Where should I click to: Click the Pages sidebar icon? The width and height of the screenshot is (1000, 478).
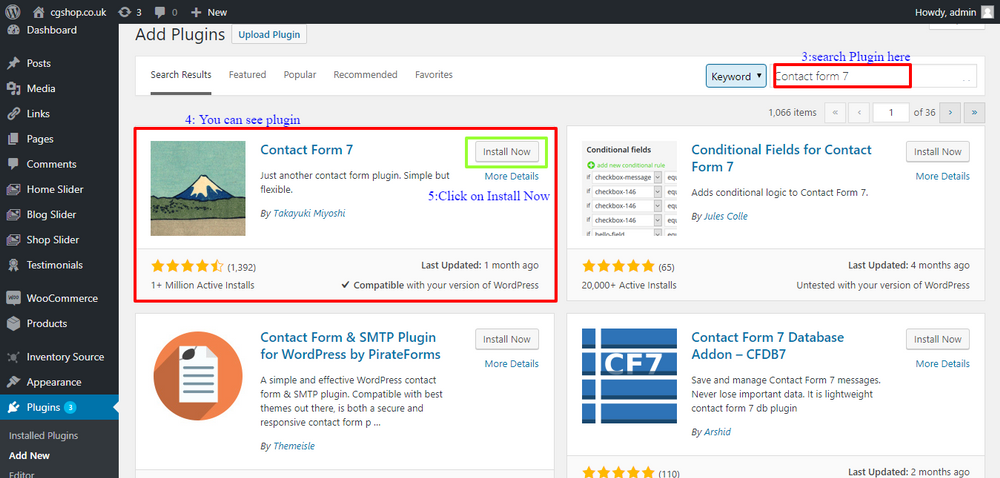click(13, 139)
